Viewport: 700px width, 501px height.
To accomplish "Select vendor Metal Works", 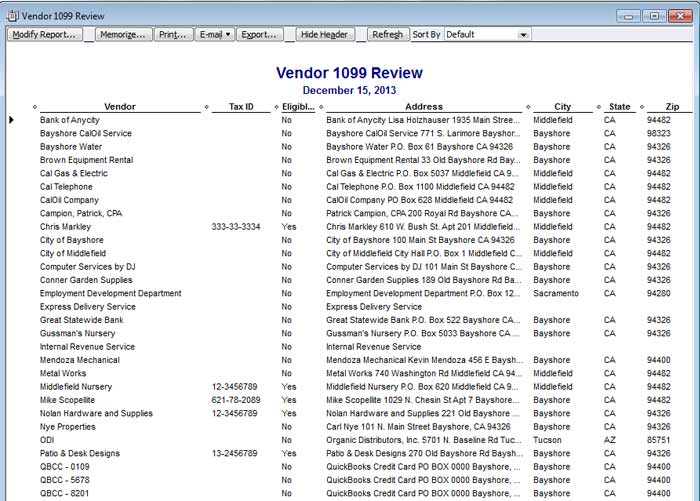I will click(63, 373).
